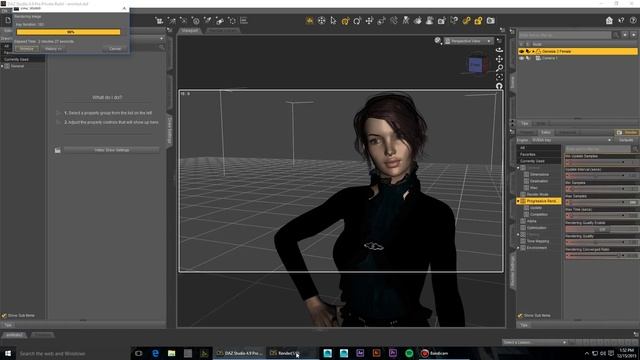640x360 pixels.
Task: Click the search icon in Scene pane
Action: (x=616, y=36)
